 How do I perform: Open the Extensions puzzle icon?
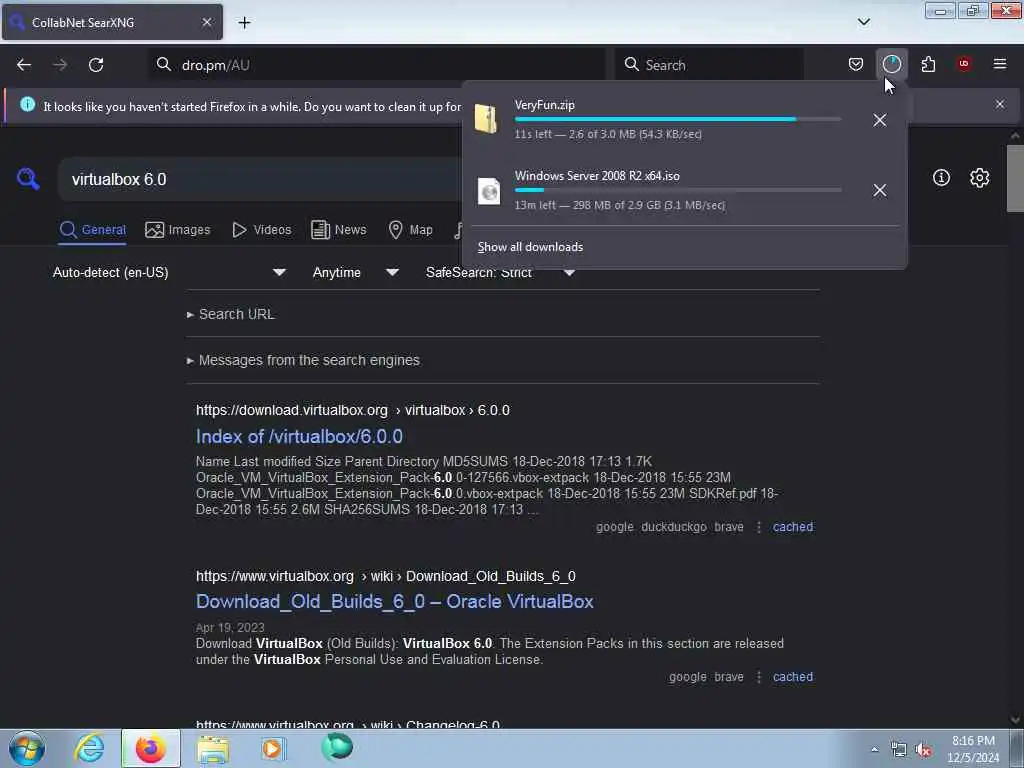(x=928, y=64)
